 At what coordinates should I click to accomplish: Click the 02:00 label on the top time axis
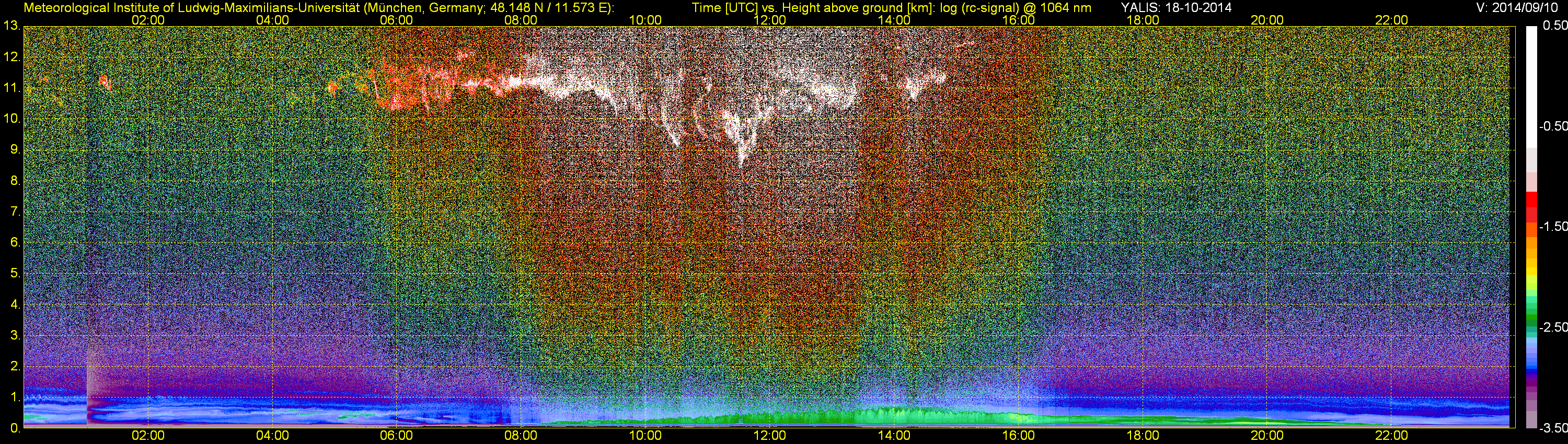tap(148, 20)
